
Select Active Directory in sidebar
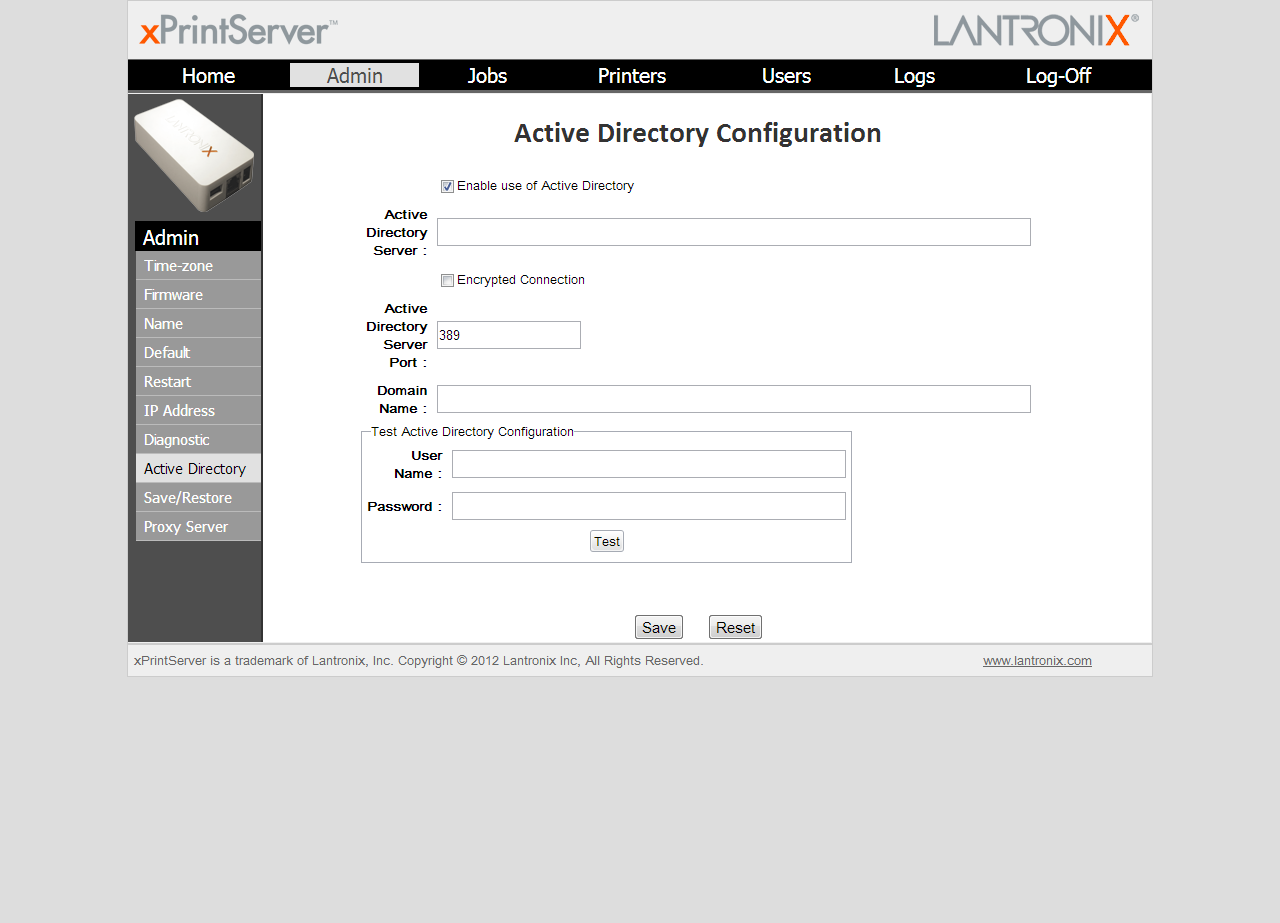tap(198, 469)
